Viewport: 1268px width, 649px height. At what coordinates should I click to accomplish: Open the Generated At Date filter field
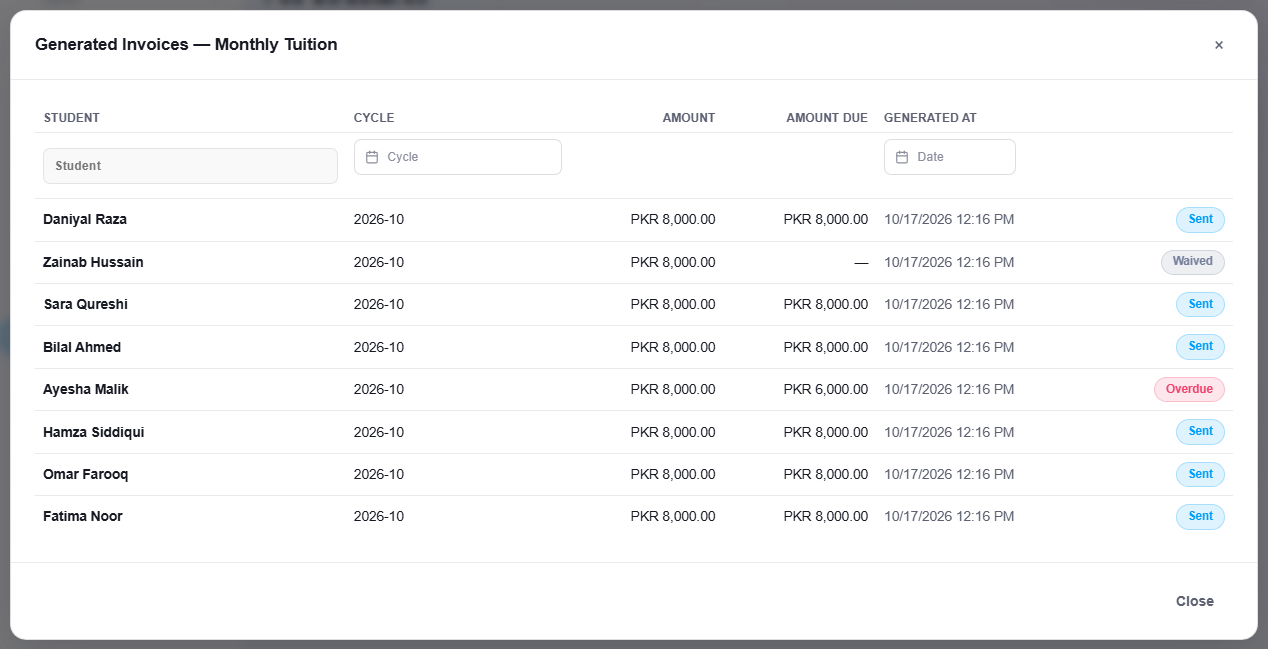pos(950,157)
